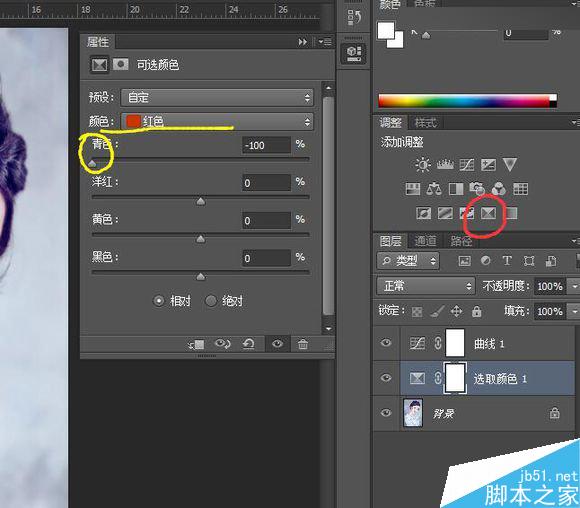Switch to the 样式 styles tab

[x=425, y=122]
